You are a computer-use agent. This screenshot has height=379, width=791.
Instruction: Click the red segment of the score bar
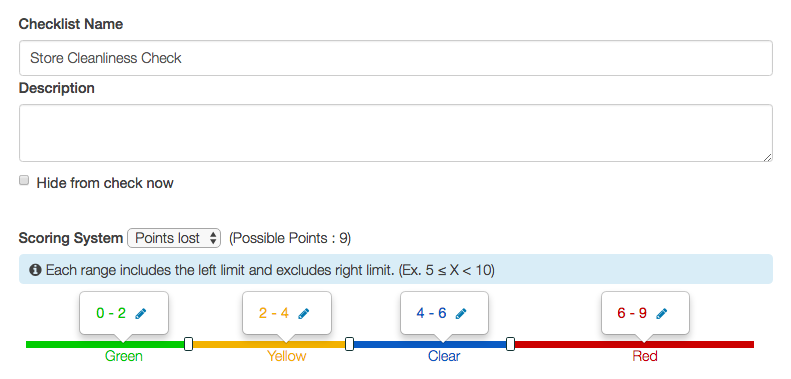point(634,344)
